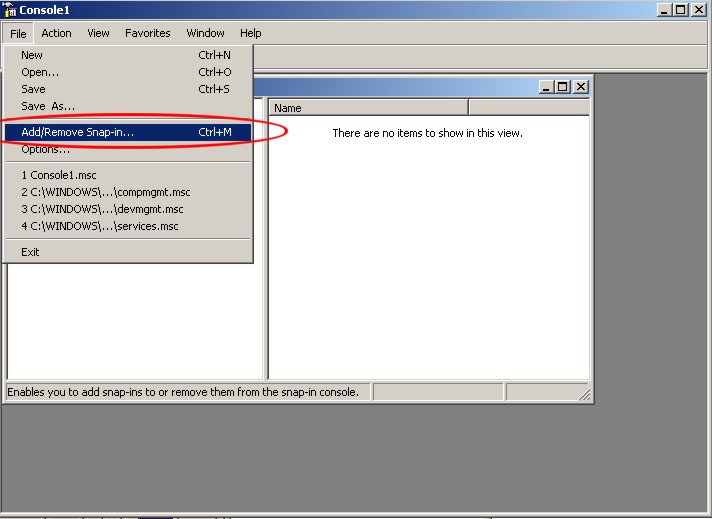Image resolution: width=712 pixels, height=519 pixels.
Task: Open Options... from the File menu
Action: (45, 149)
